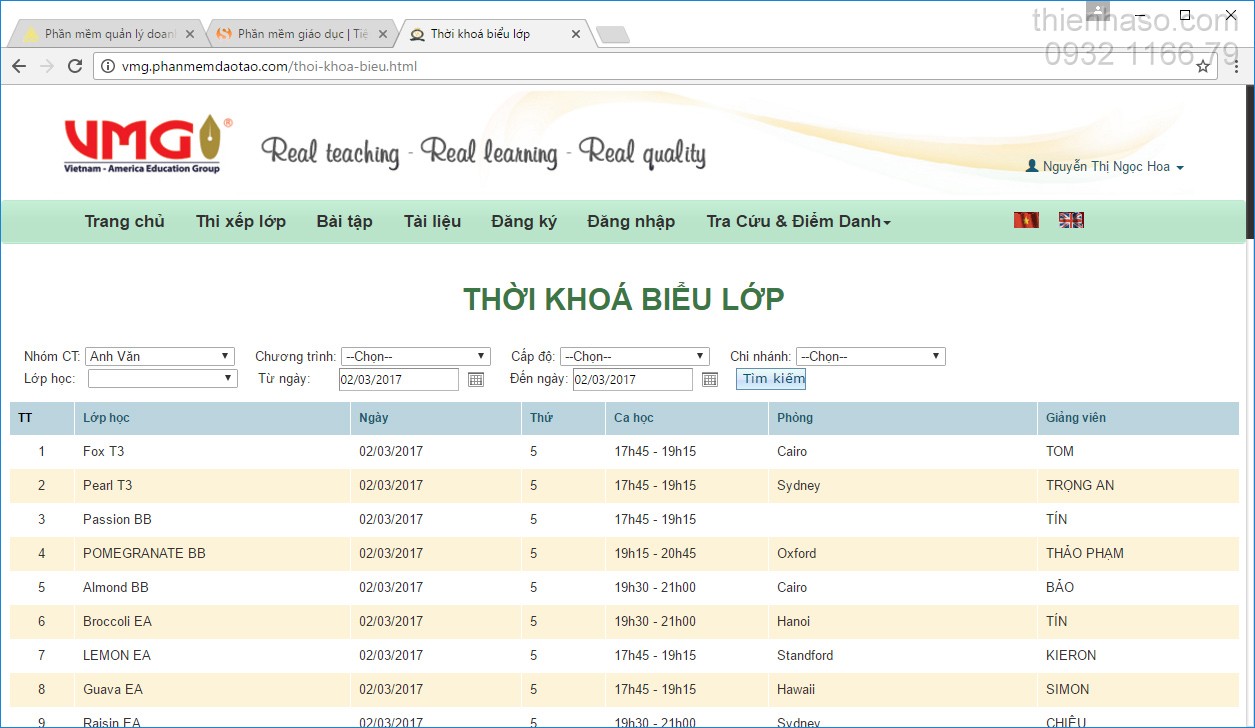The height and width of the screenshot is (728, 1255).
Task: Open the Nguyễn Thị Ngọc Hoa user menu
Action: [1105, 167]
